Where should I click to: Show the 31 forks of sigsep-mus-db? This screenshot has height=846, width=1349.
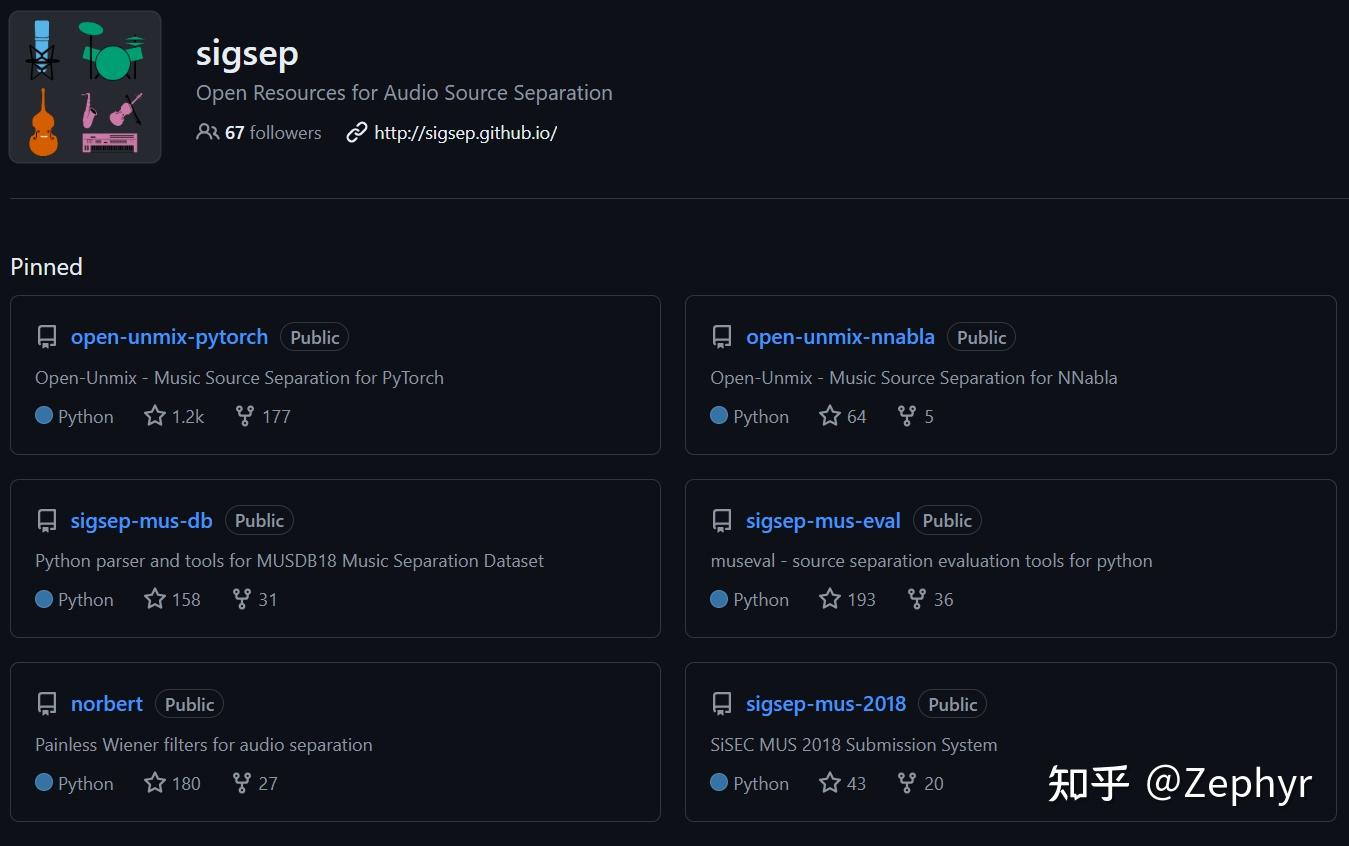[x=255, y=600]
